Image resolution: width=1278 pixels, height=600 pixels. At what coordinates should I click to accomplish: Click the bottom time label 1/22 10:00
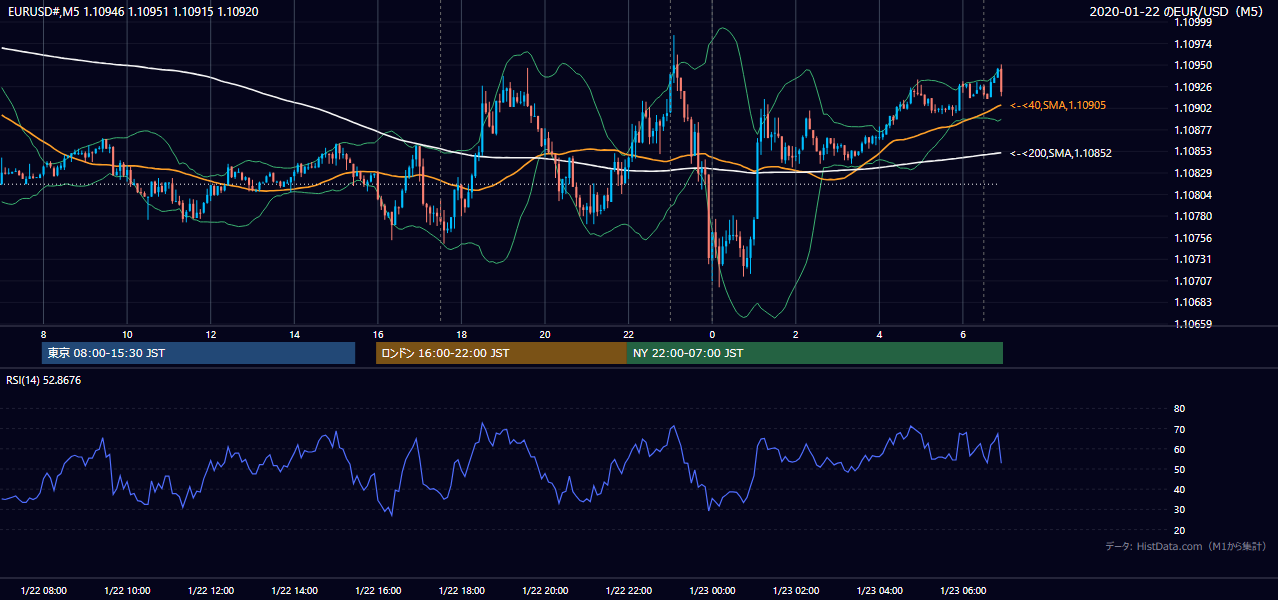tap(127, 591)
